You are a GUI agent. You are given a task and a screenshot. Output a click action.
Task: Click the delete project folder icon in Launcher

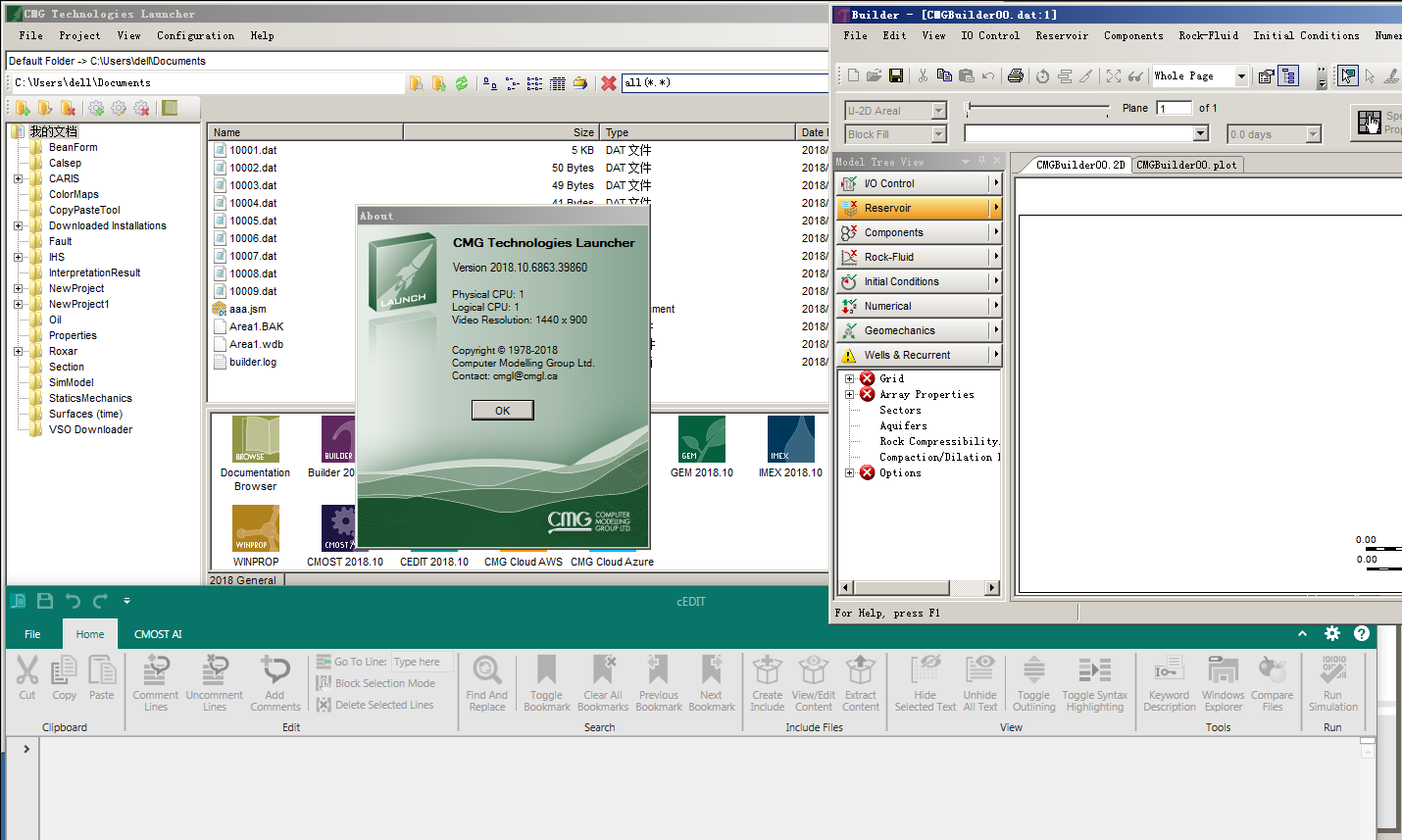(68, 108)
